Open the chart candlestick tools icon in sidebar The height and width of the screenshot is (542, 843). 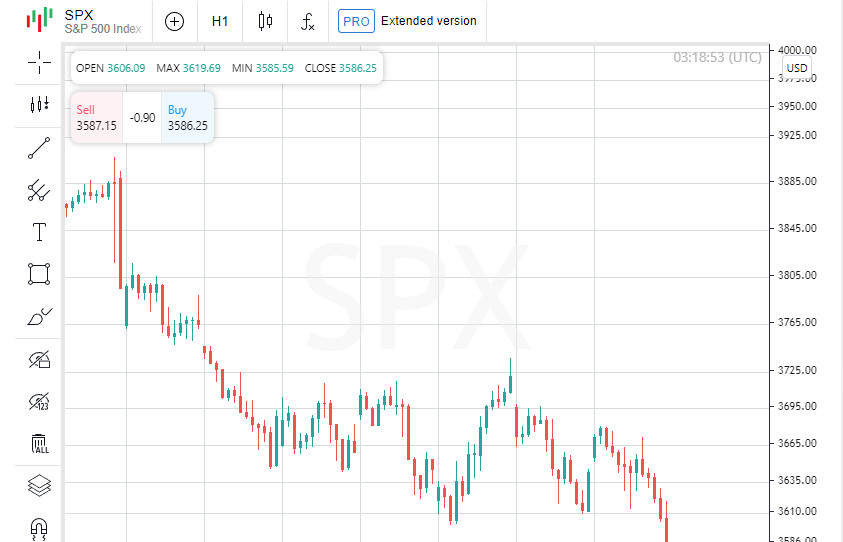coord(39,104)
